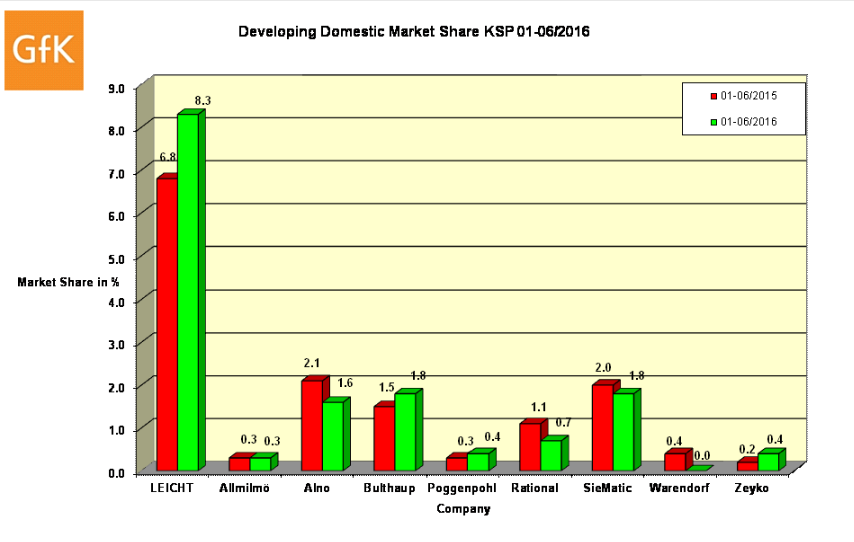854x542 pixels.
Task: Click the Allmilmö category label
Action: (245, 488)
